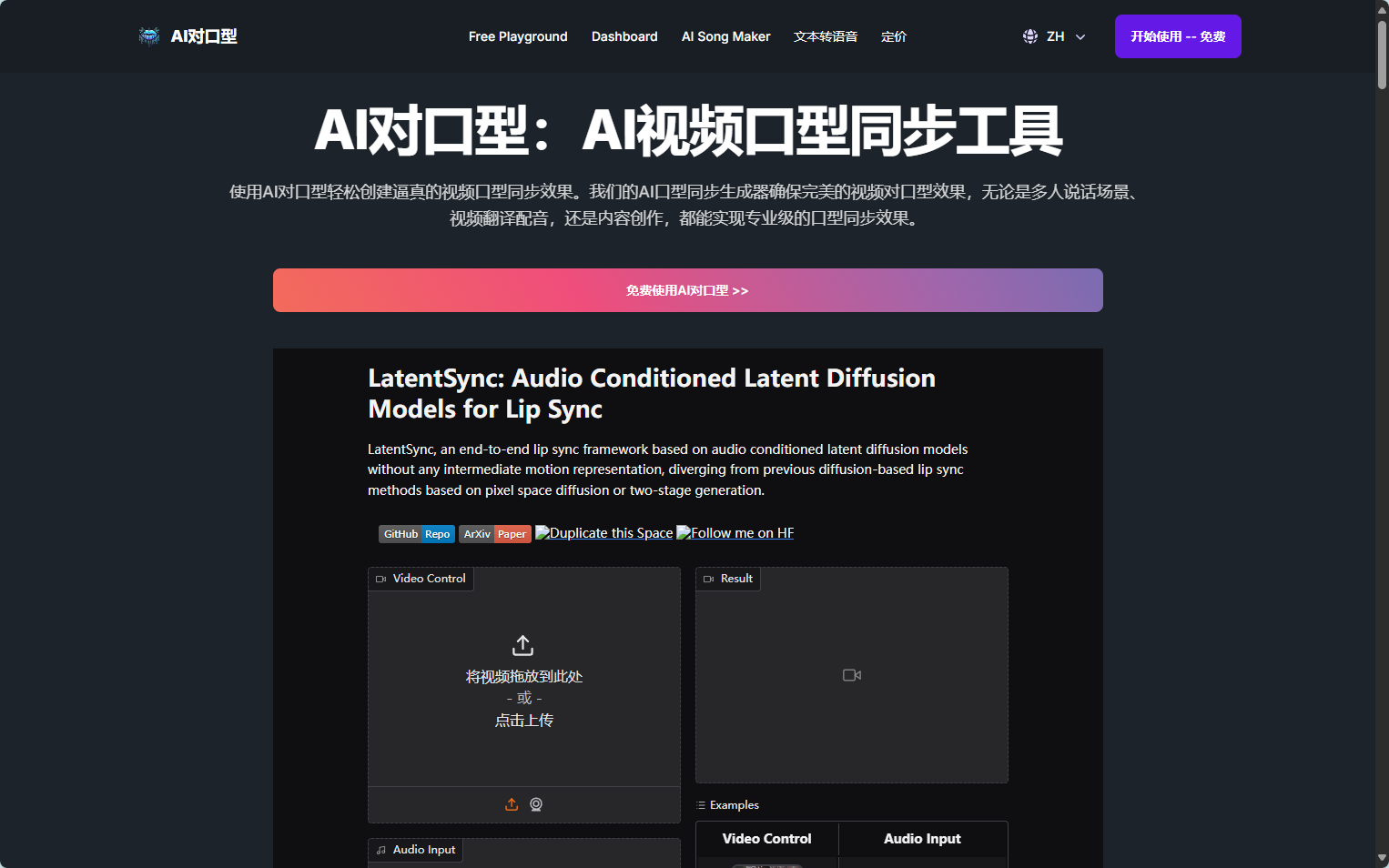This screenshot has width=1389, height=868.
Task: Open 文本转语音 menu item
Action: point(826,36)
